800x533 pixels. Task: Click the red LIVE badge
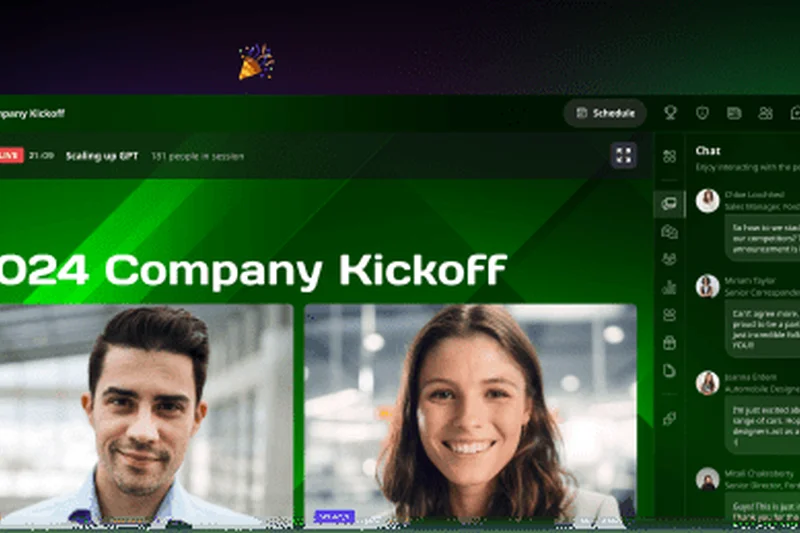click(x=11, y=156)
